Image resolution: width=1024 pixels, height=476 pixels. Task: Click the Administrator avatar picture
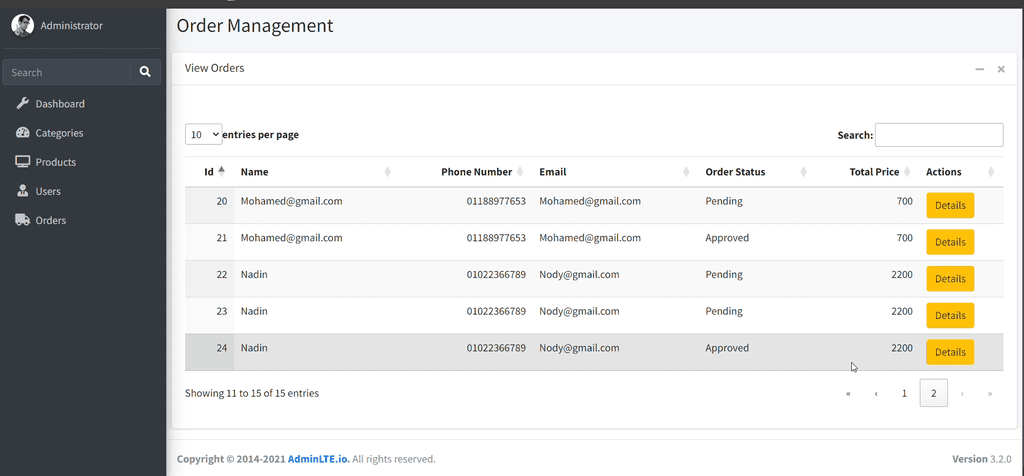tap(22, 26)
